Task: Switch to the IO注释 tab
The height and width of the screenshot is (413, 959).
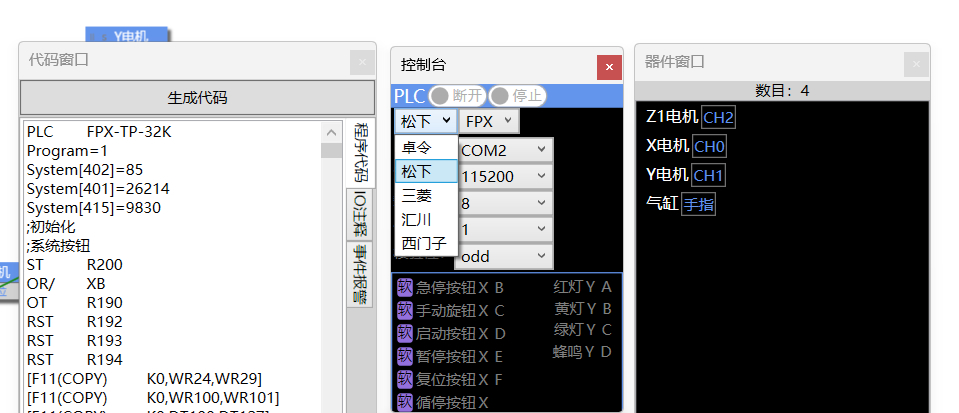Action: coord(358,215)
